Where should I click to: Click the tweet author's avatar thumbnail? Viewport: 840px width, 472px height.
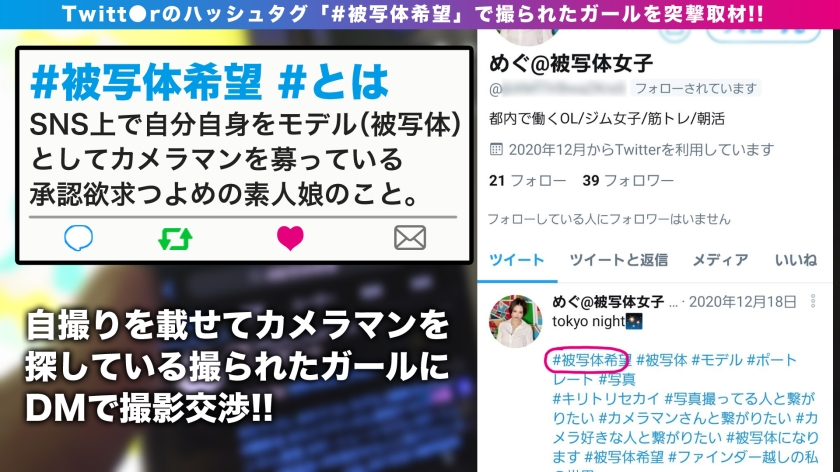point(515,321)
